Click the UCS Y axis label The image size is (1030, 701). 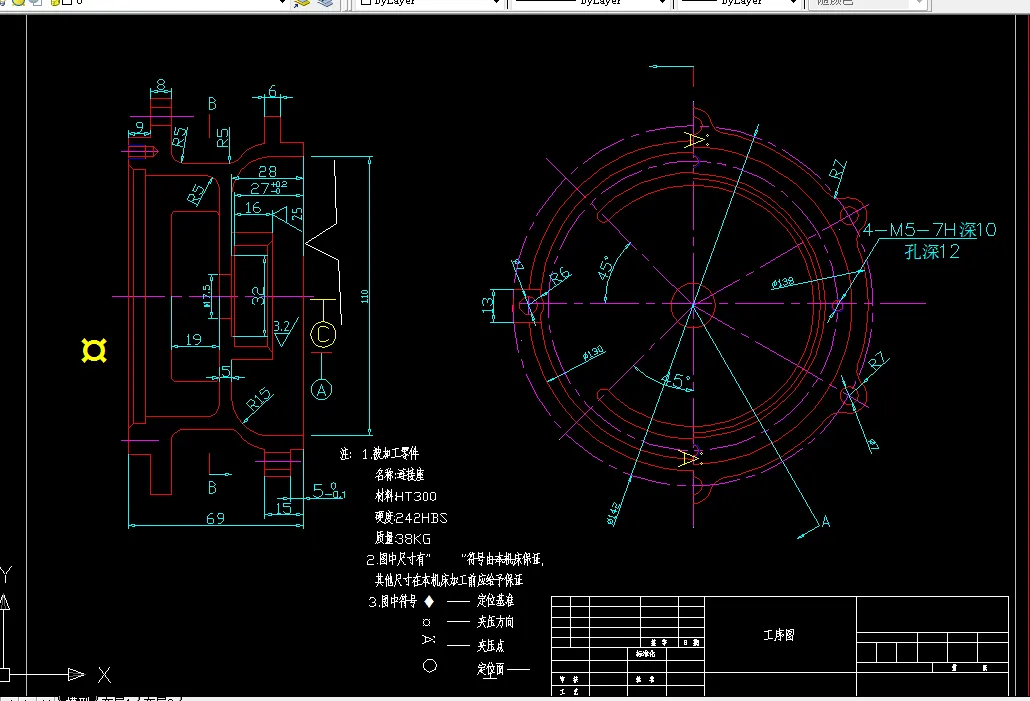(x=6, y=576)
